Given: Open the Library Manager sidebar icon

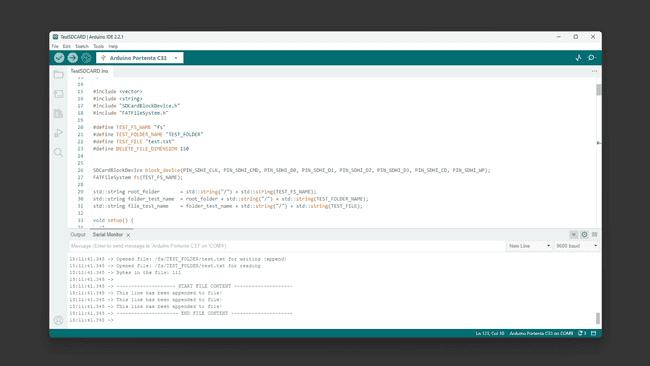Looking at the screenshot, I should pos(58,114).
